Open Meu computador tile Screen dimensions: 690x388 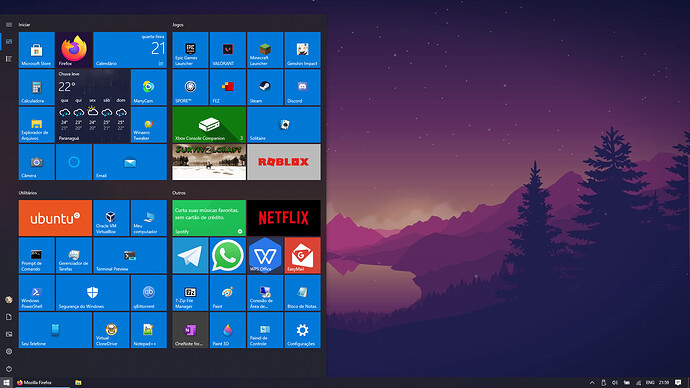[x=149, y=218]
